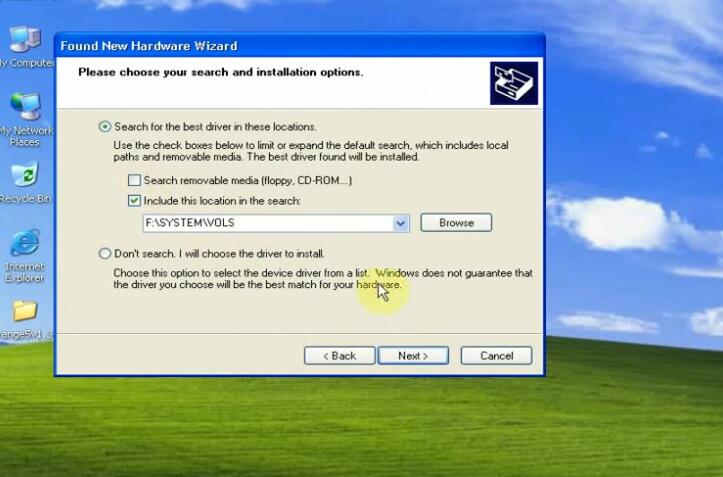Select 'Search for the best driver' radio option
The width and height of the screenshot is (723, 477).
pos(105,126)
